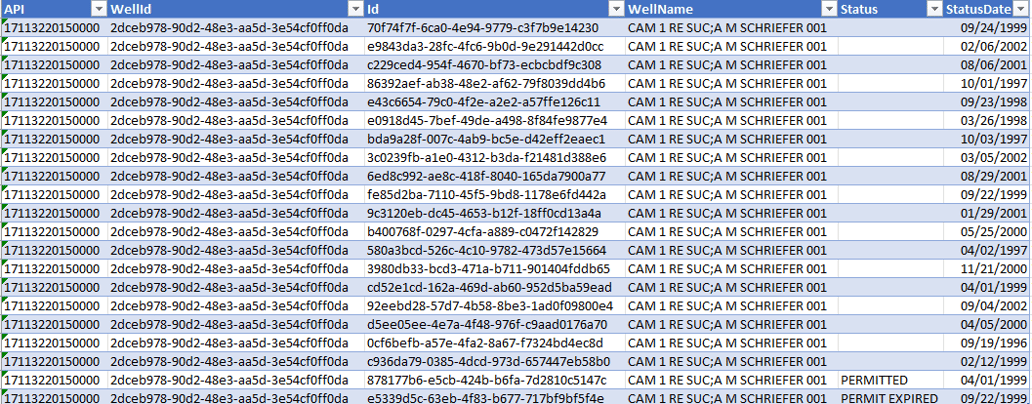The height and width of the screenshot is (404, 1032).
Task: Open the Id column filter dropdown
Action: pyautogui.click(x=616, y=9)
